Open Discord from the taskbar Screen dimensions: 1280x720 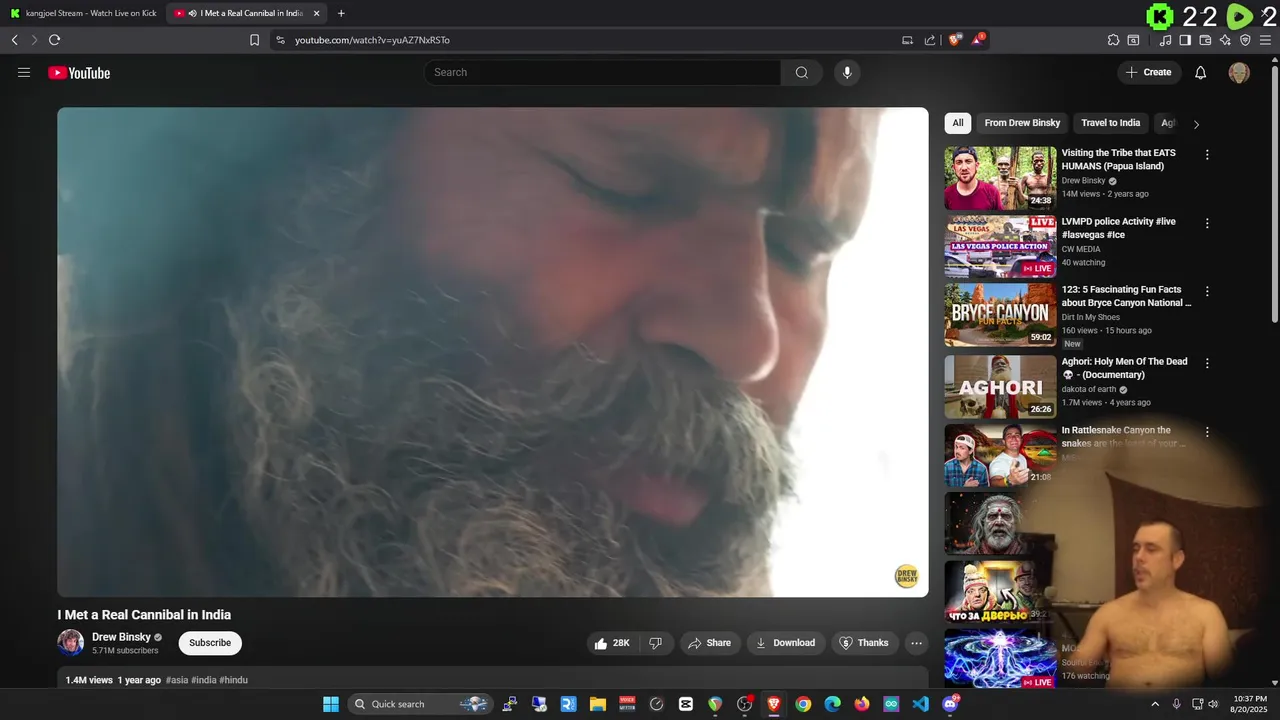[x=950, y=704]
